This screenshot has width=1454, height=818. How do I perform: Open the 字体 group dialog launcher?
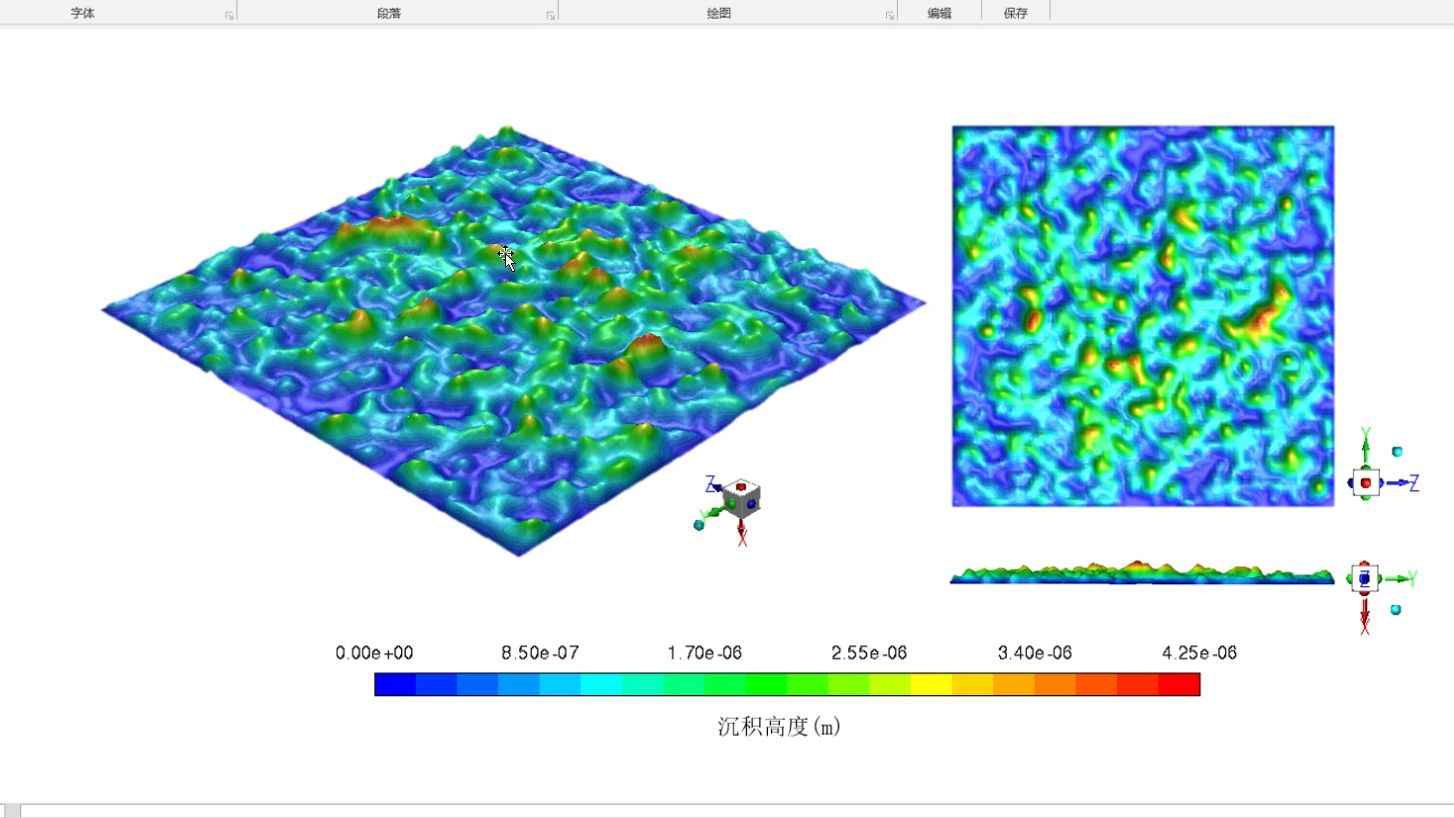click(x=229, y=15)
